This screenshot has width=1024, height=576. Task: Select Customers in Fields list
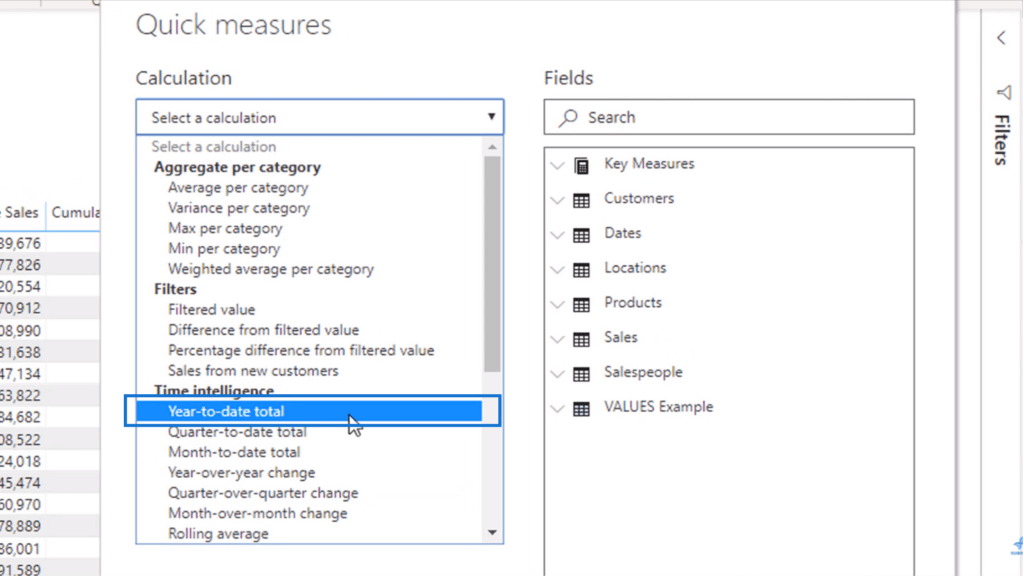(639, 198)
